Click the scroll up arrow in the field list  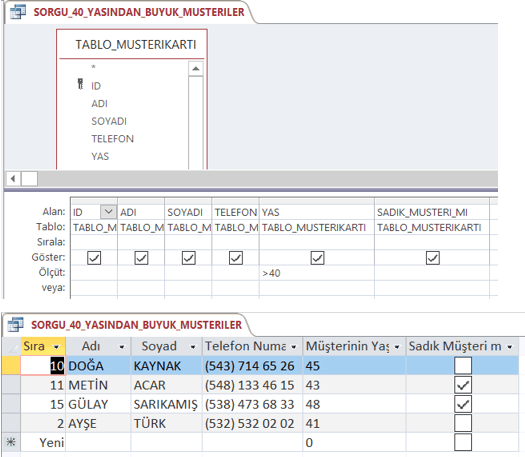pos(196,69)
